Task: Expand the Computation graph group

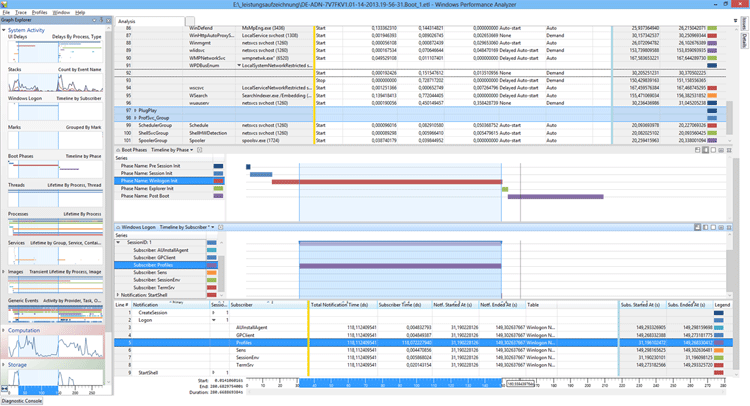Action: pyautogui.click(x=4, y=331)
